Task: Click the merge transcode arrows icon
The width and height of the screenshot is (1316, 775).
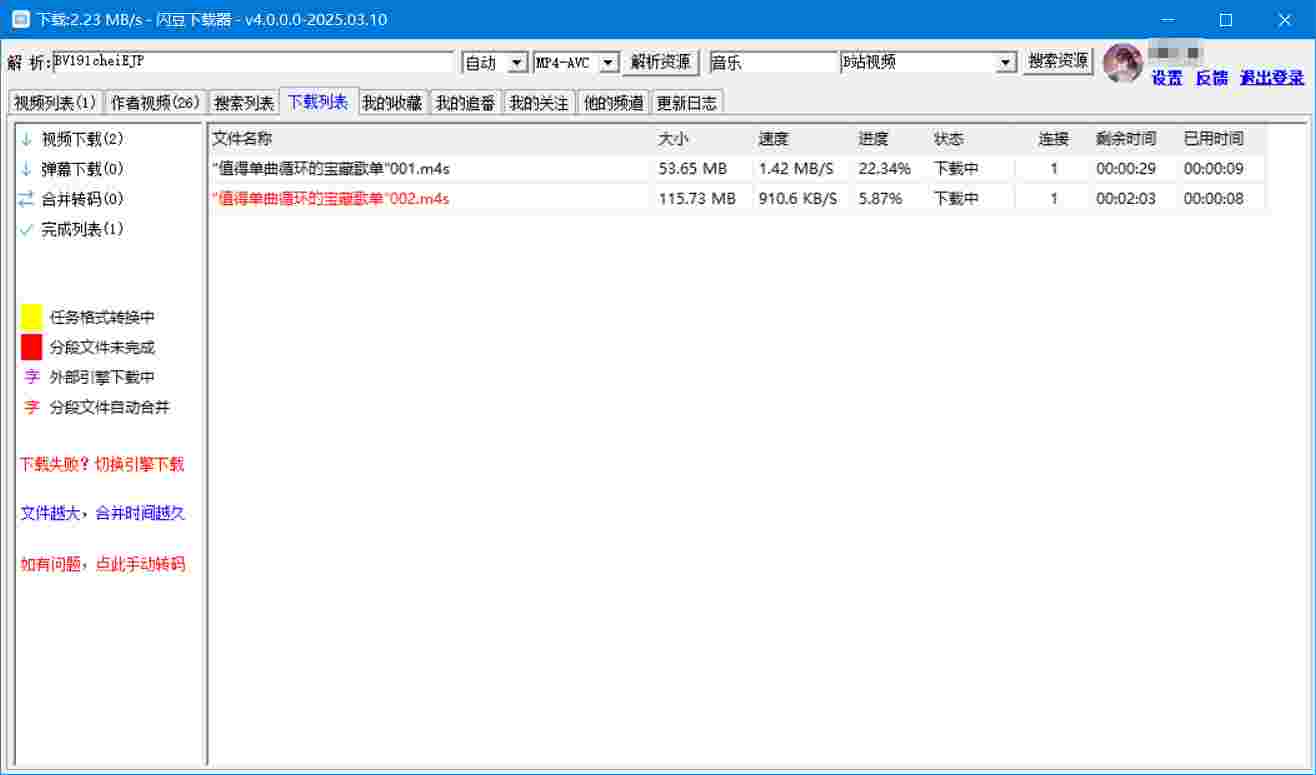Action: click(26, 199)
